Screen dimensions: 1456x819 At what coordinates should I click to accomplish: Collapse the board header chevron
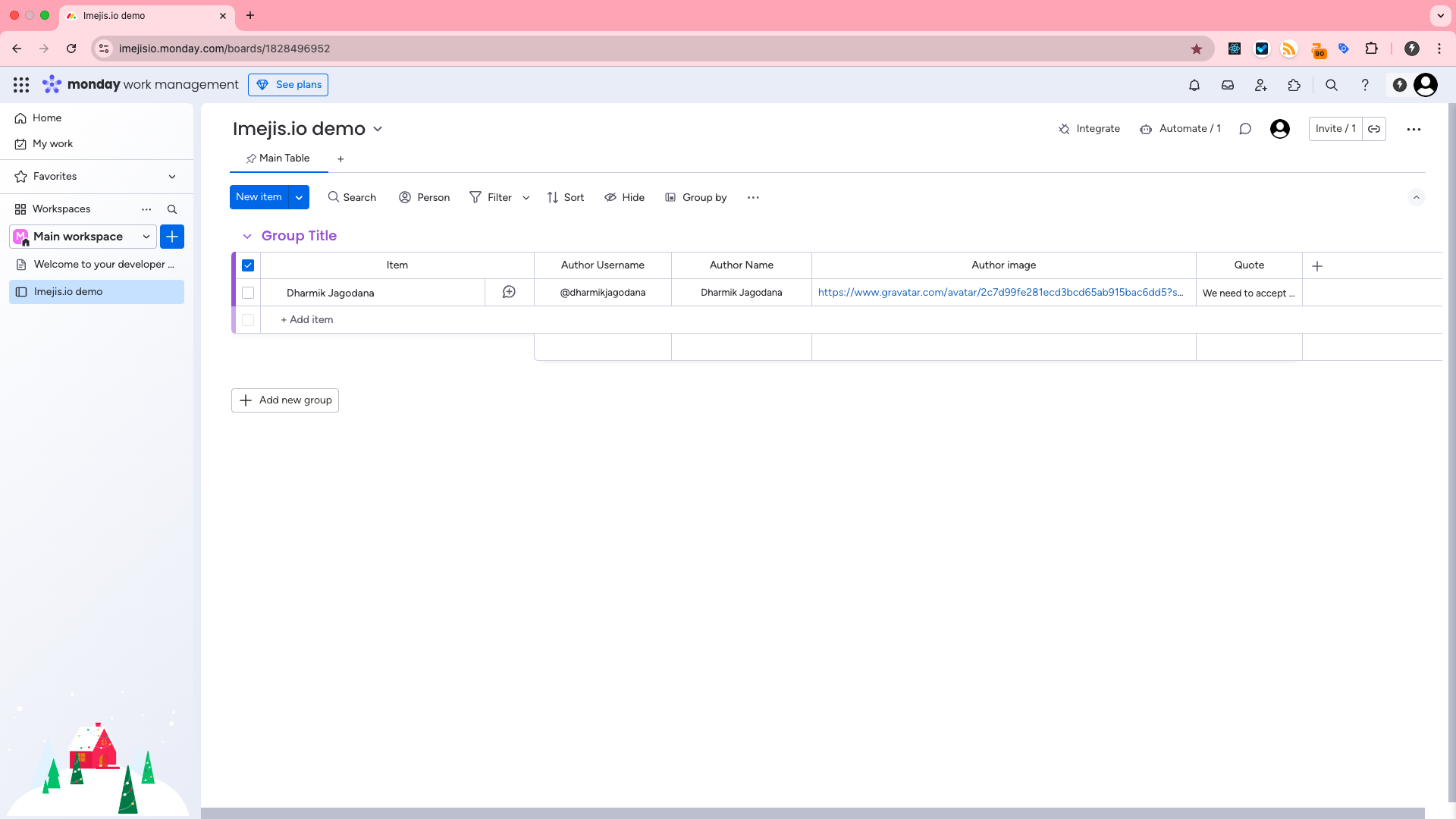pyautogui.click(x=1416, y=197)
